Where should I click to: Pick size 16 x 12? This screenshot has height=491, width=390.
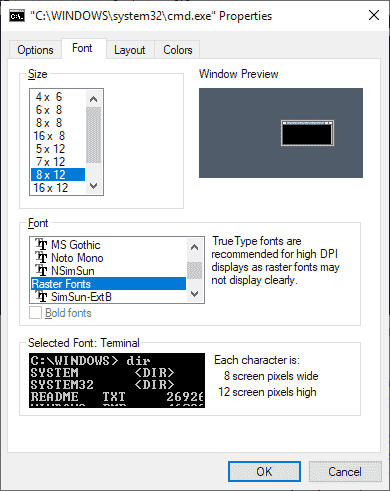(x=58, y=188)
